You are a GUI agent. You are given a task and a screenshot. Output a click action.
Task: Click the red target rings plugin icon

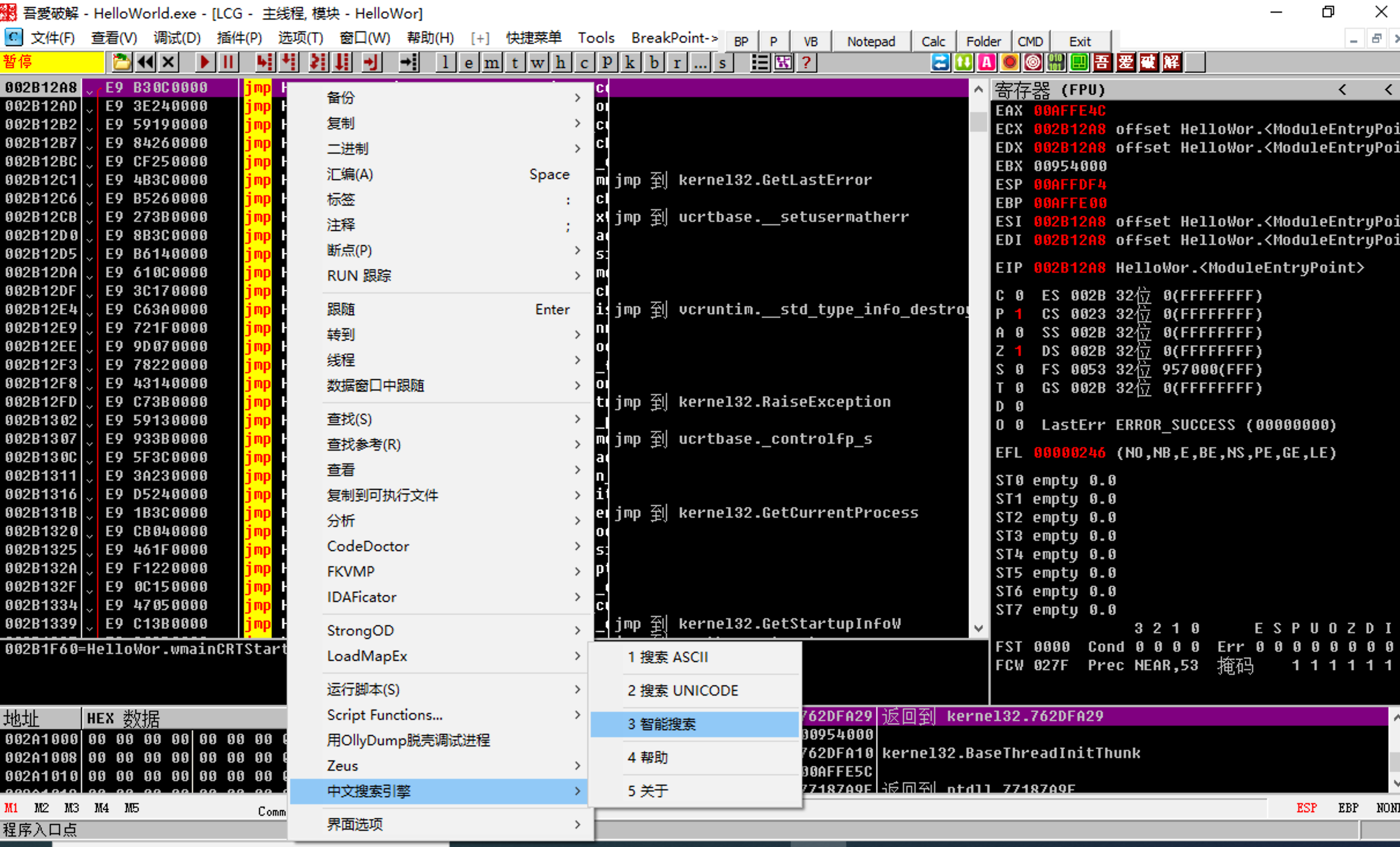click(x=1033, y=62)
